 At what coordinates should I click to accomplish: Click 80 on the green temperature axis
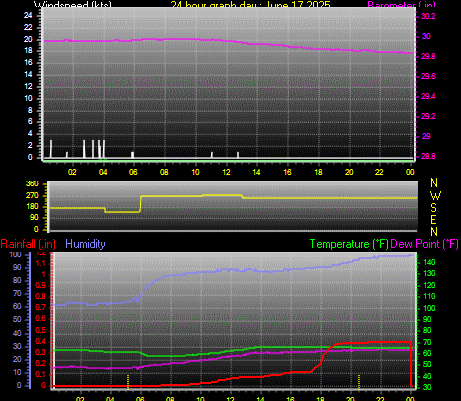click(x=428, y=331)
